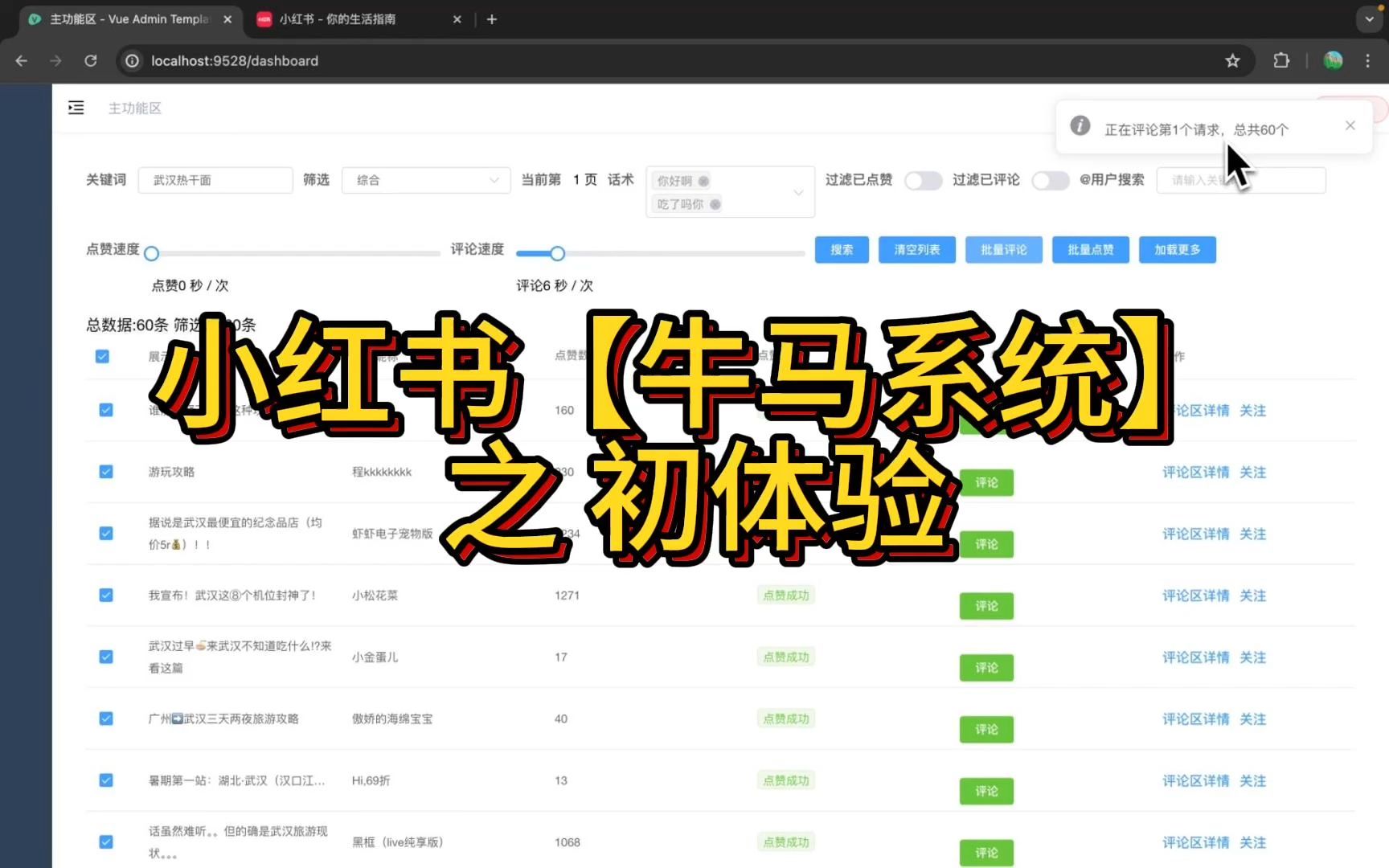The image size is (1389, 868).
Task: Uncheck the 话虽然难听 row checkbox
Action: (105, 842)
